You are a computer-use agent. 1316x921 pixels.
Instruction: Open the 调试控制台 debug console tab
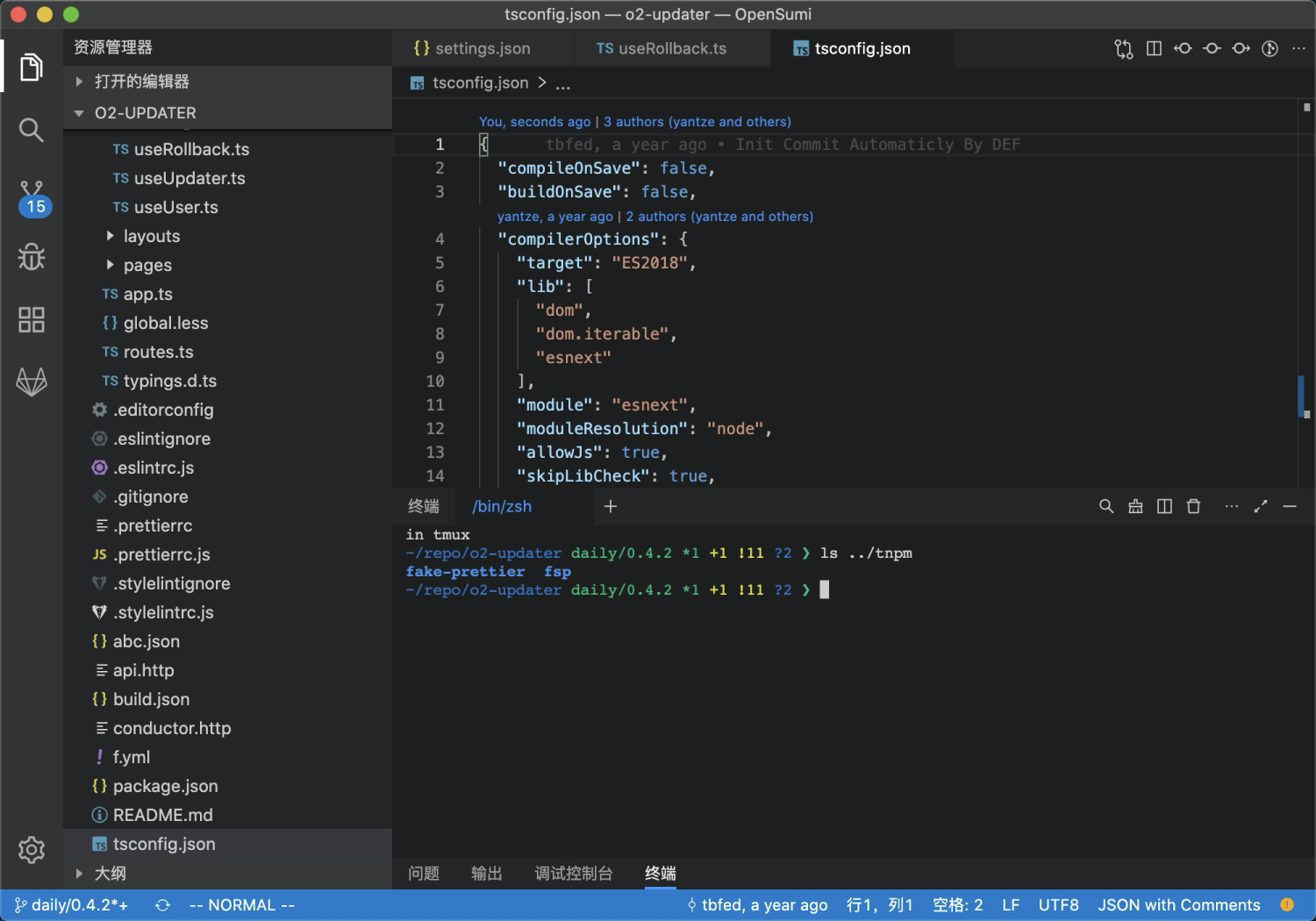[x=574, y=873]
